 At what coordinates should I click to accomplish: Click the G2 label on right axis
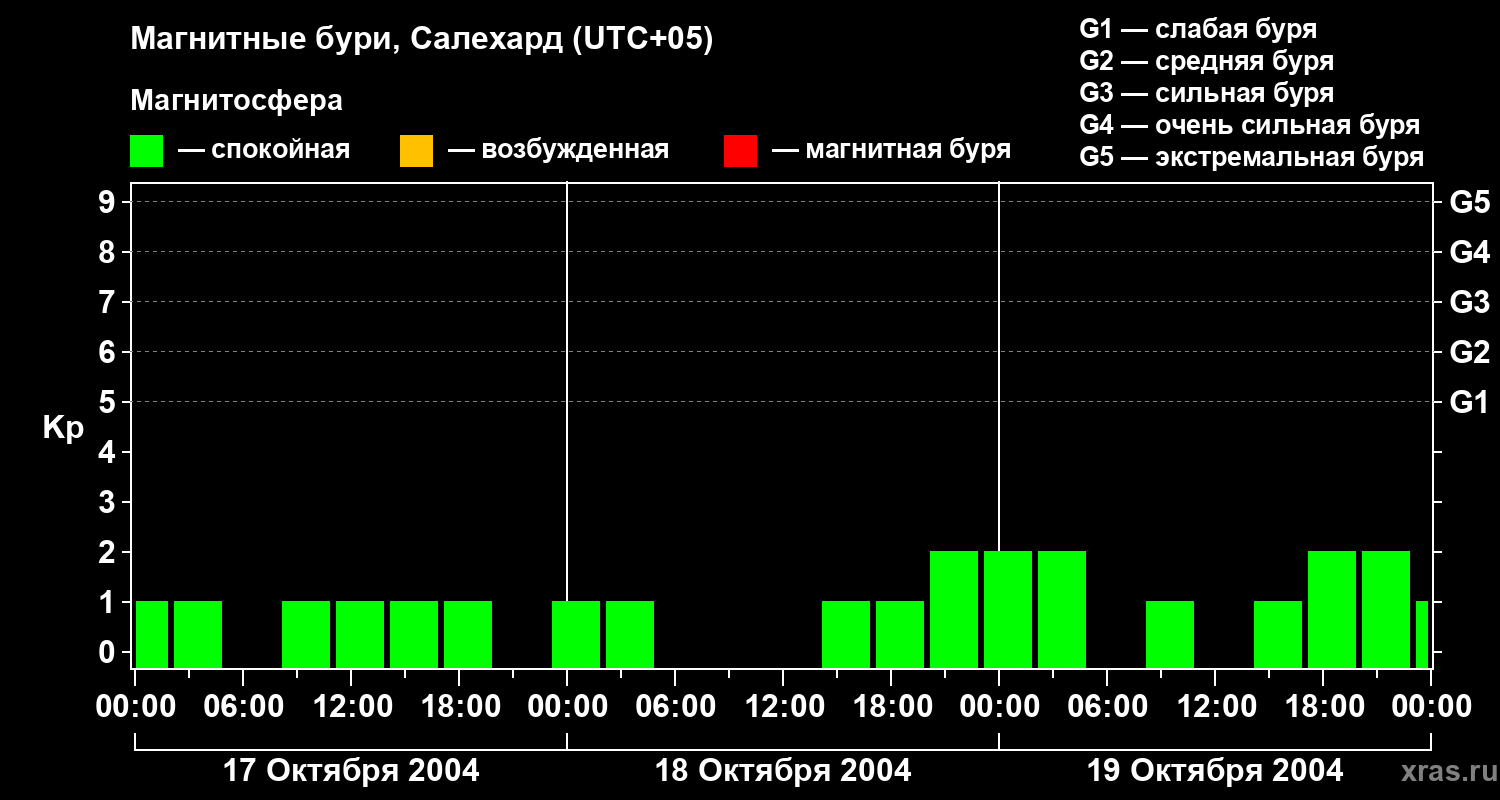click(1469, 352)
